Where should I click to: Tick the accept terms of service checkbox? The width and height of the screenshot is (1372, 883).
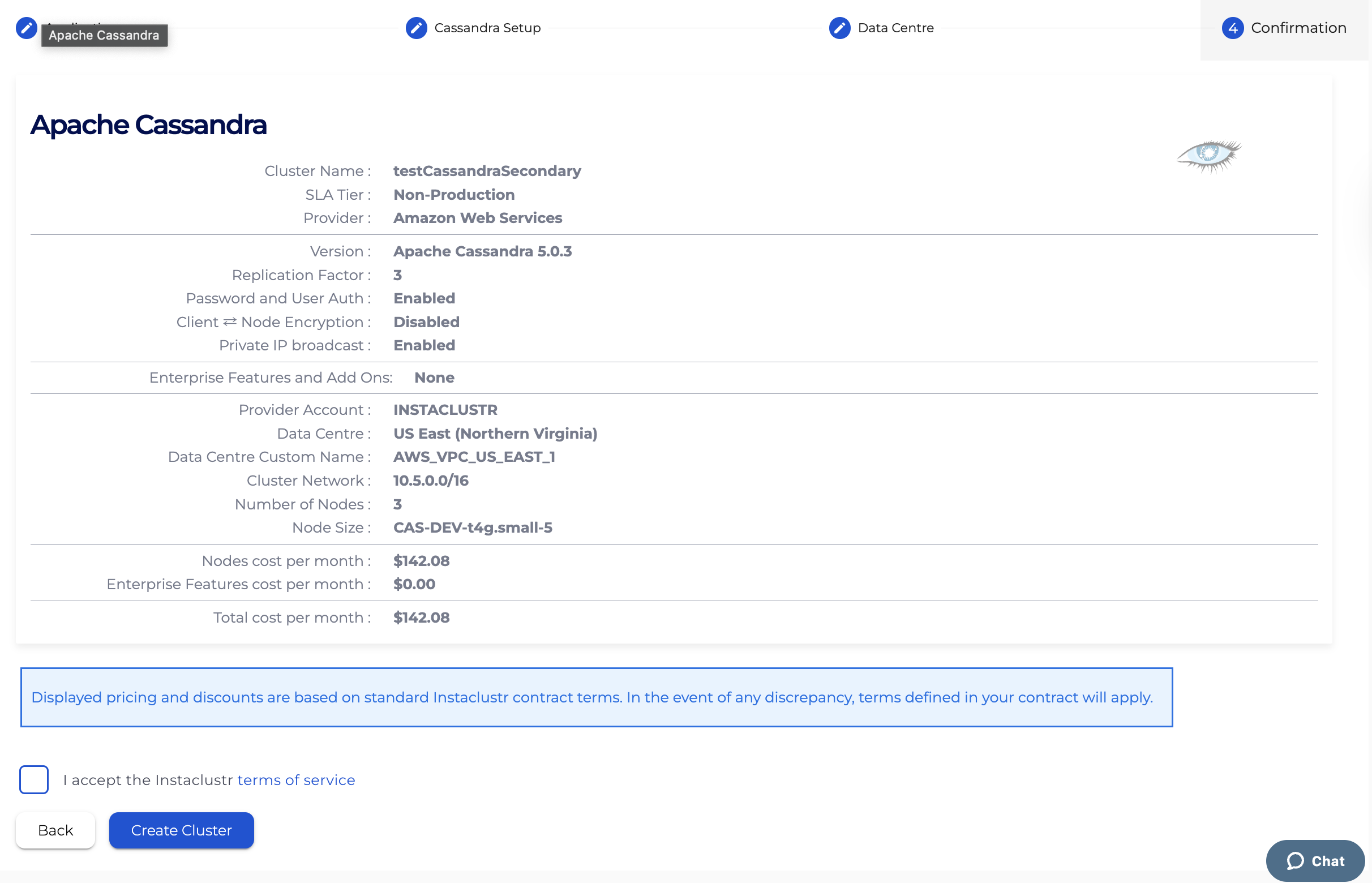click(x=34, y=780)
